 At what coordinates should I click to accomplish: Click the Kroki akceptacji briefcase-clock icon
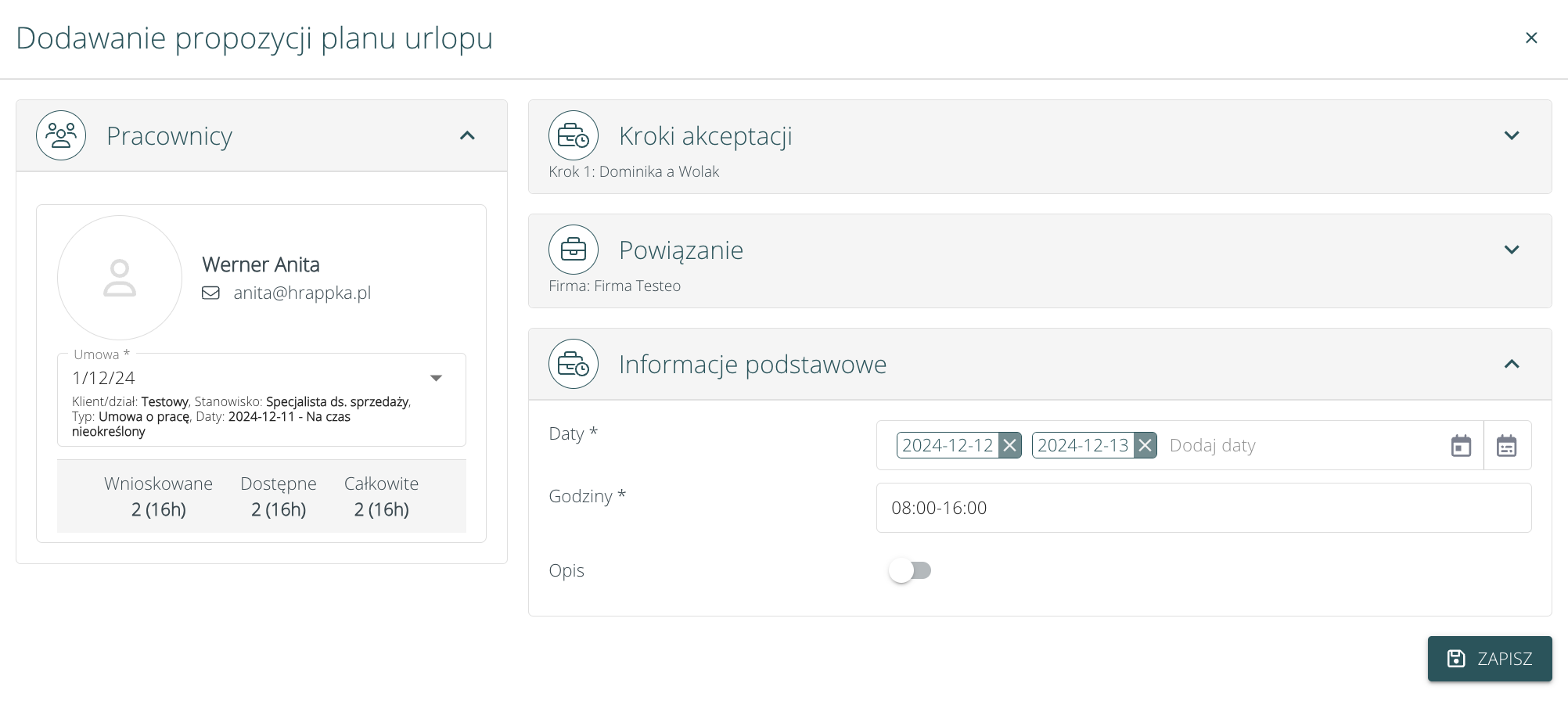(x=573, y=135)
